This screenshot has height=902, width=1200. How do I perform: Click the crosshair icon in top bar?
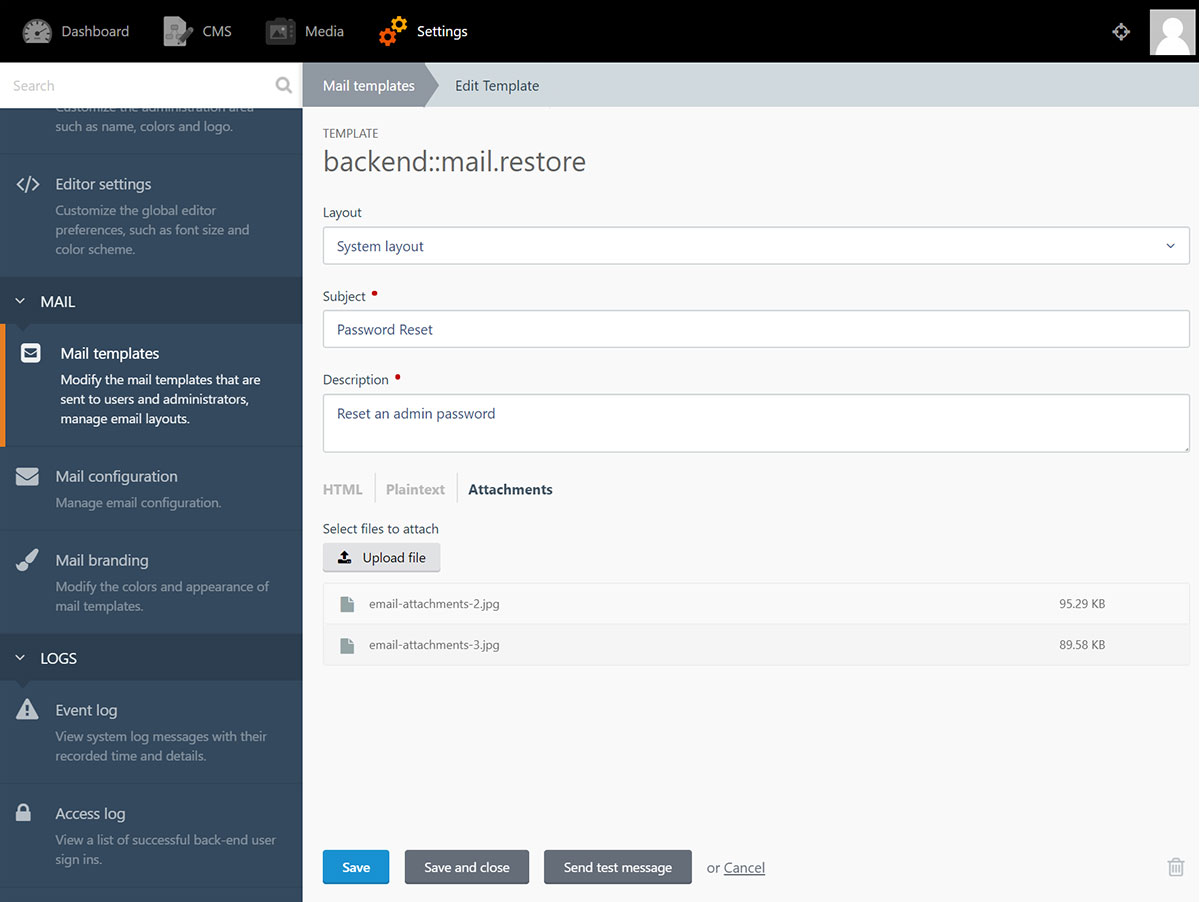tap(1121, 32)
